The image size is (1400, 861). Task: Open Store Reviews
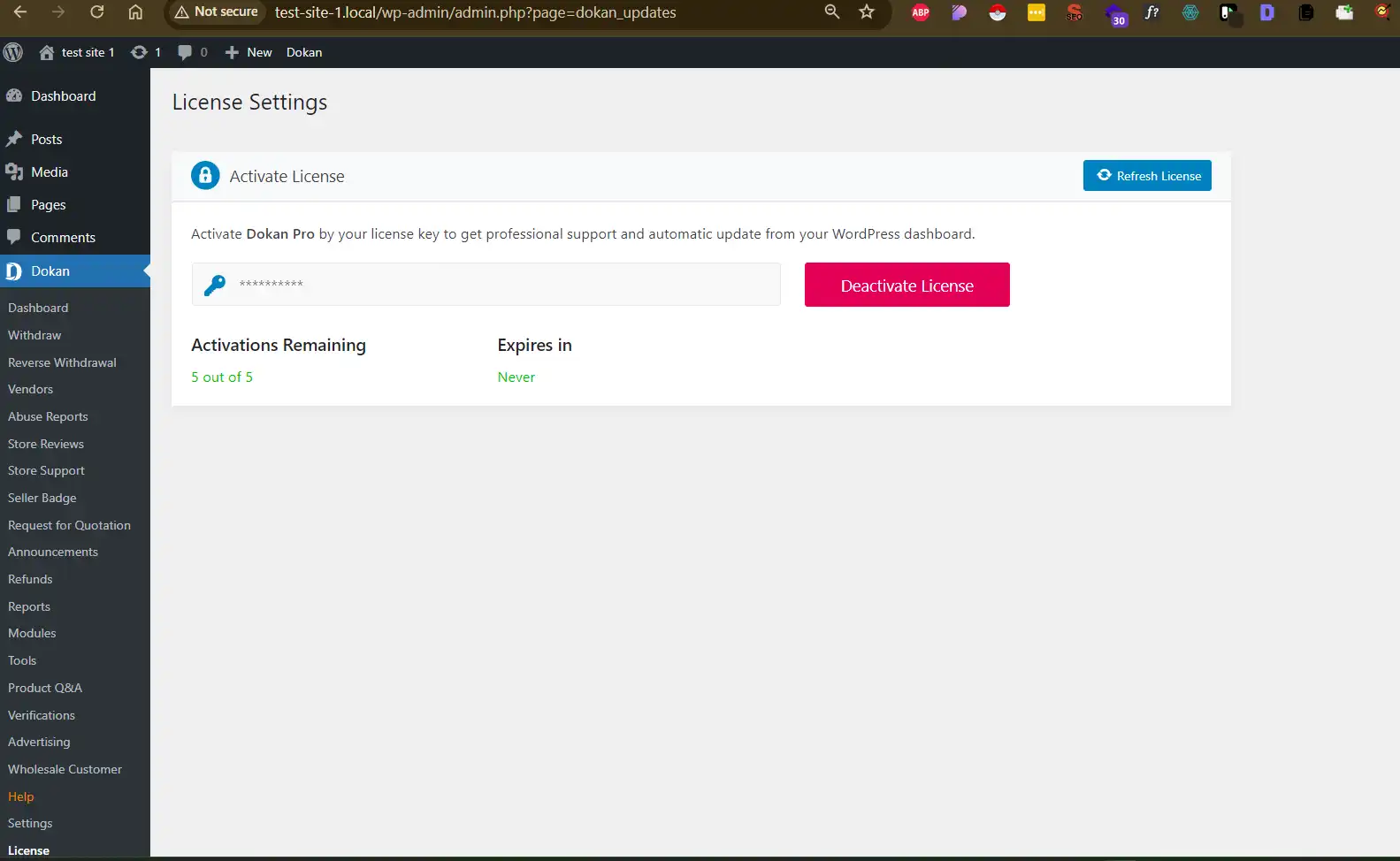point(46,444)
